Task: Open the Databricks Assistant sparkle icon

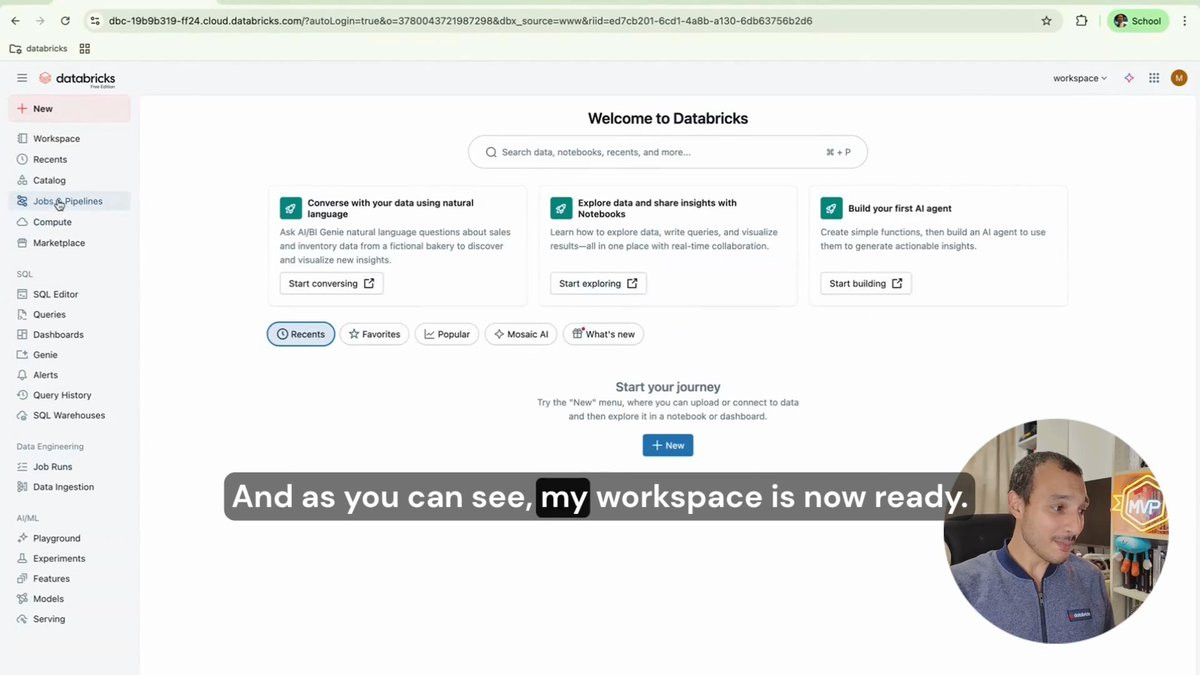Action: tap(1129, 78)
